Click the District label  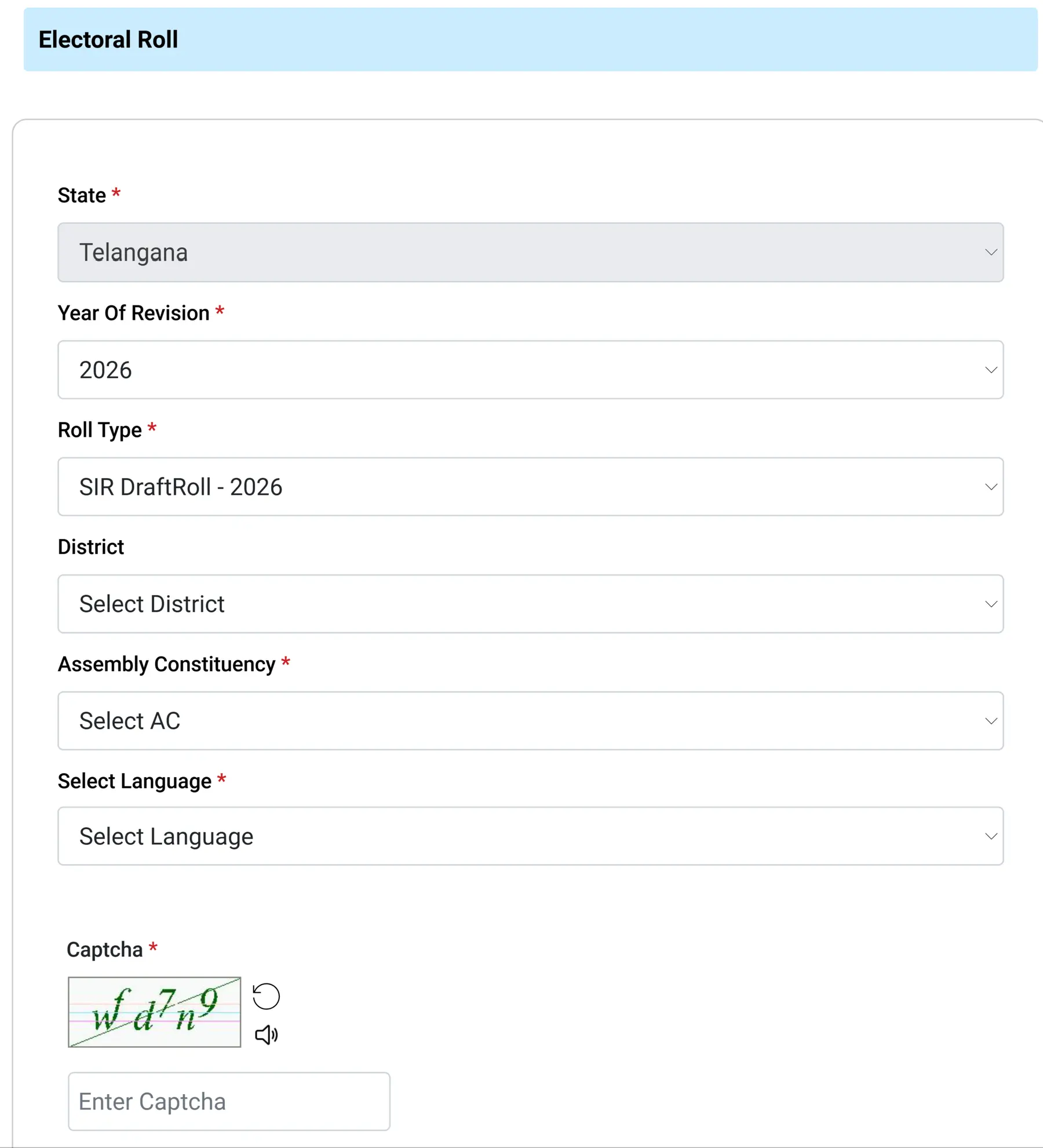point(91,547)
